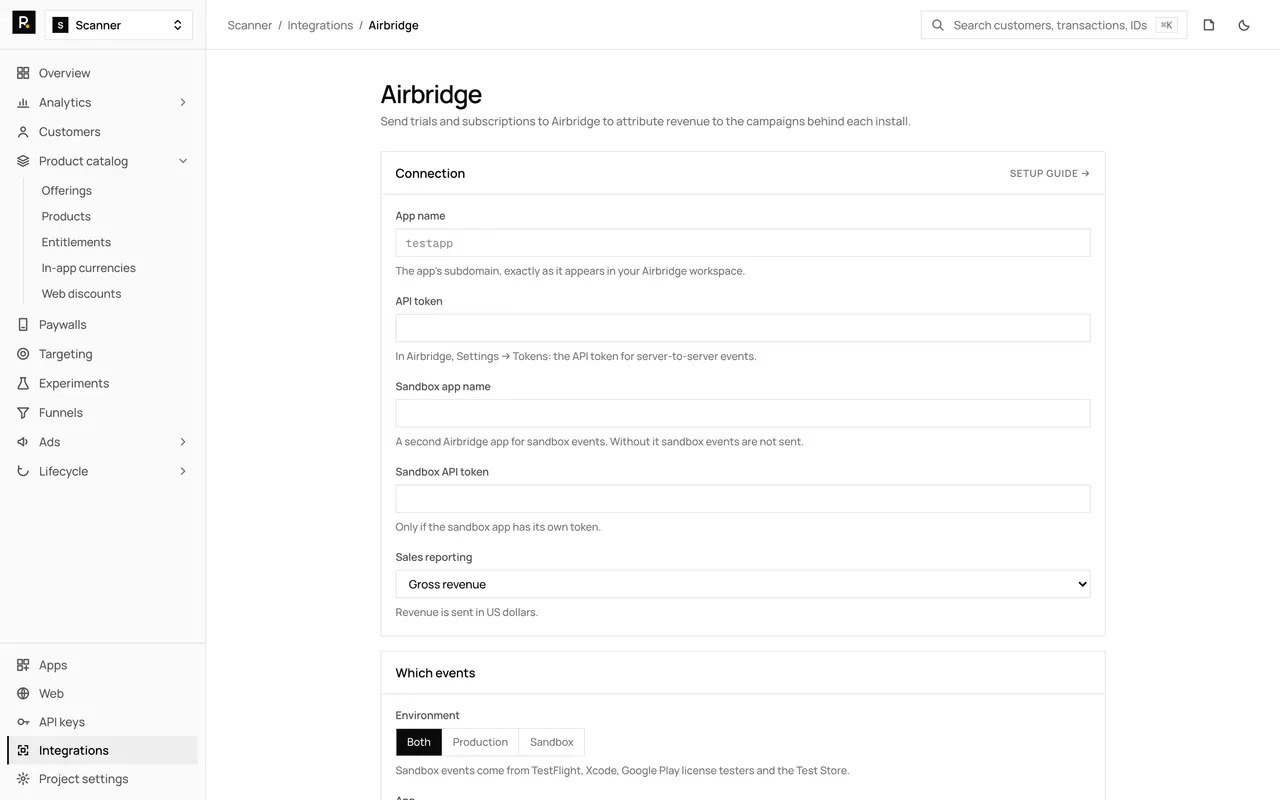1280x800 pixels.
Task: Open the Setup Guide link
Action: 1050,173
